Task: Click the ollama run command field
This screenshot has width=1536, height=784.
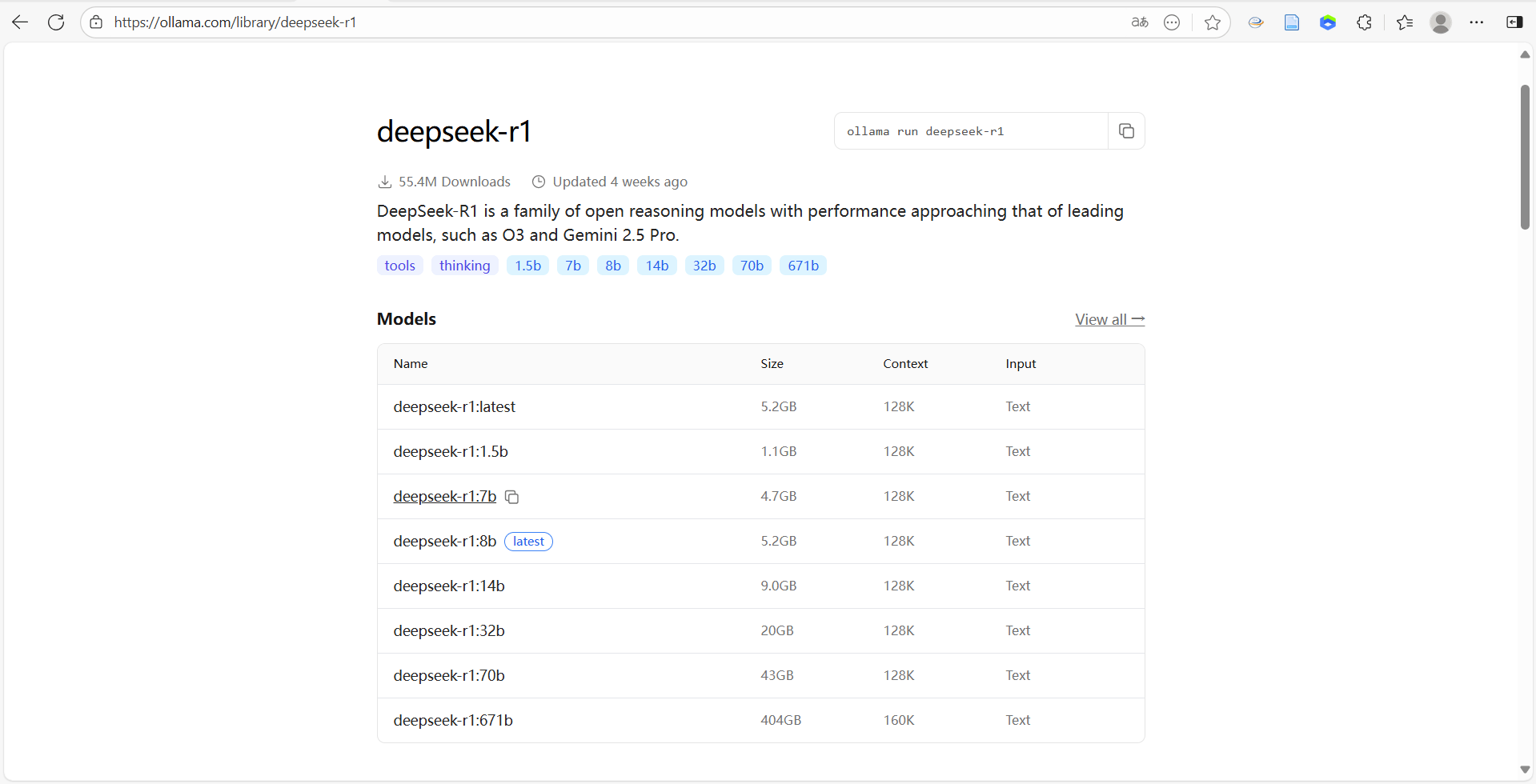Action: pyautogui.click(x=971, y=131)
